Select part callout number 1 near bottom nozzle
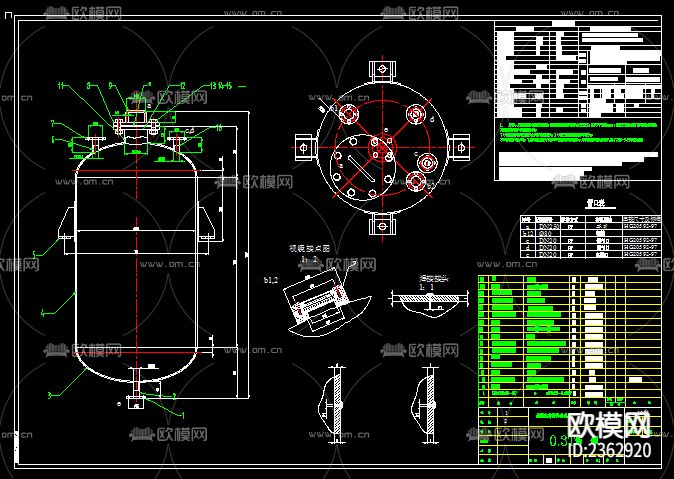 tap(182, 415)
